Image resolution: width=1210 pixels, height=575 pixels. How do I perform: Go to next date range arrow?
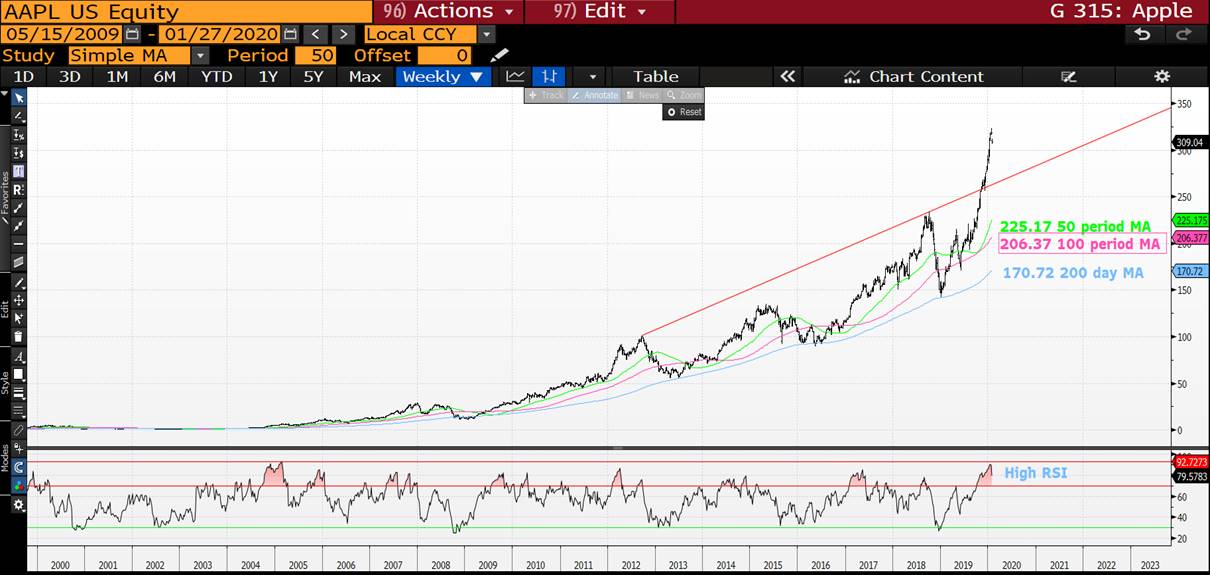(342, 34)
